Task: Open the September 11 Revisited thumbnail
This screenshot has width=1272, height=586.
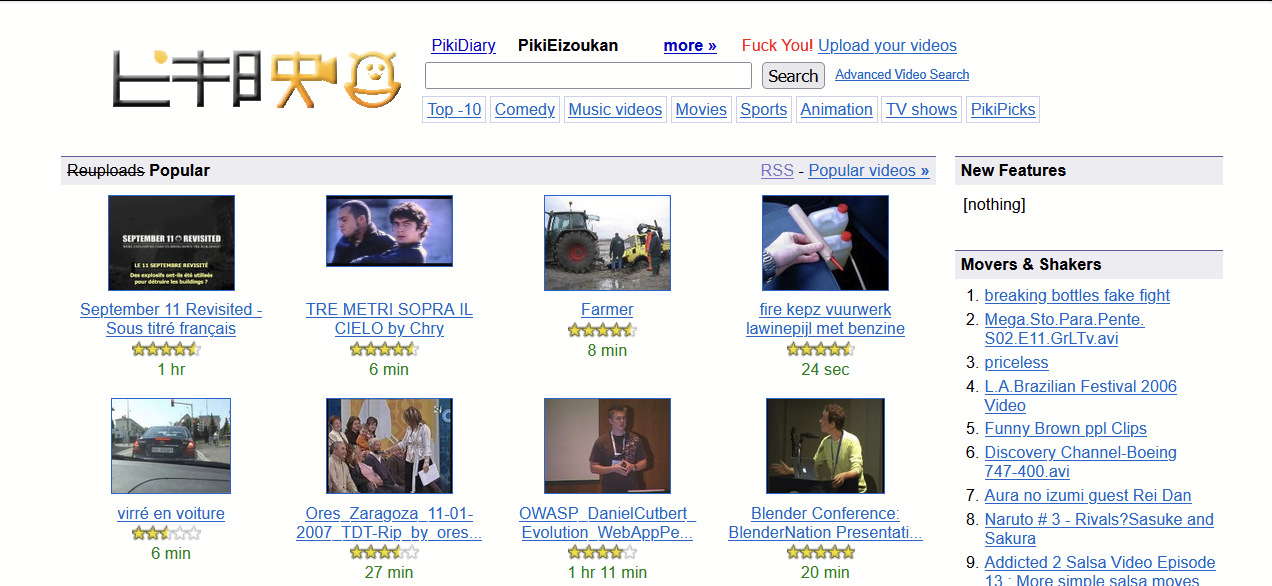Action: click(171, 243)
